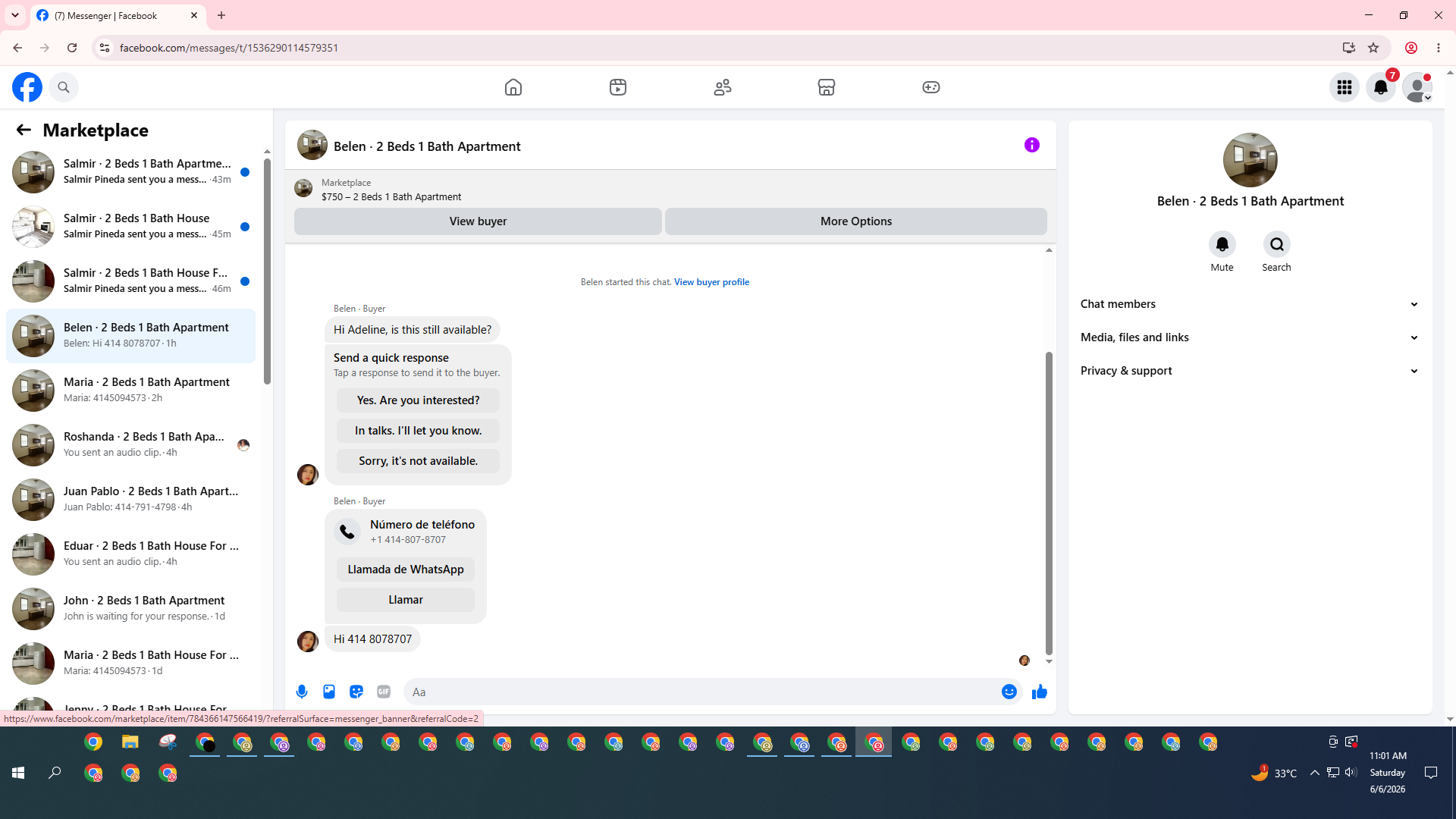
Task: Open the GIF picker
Action: [384, 692]
